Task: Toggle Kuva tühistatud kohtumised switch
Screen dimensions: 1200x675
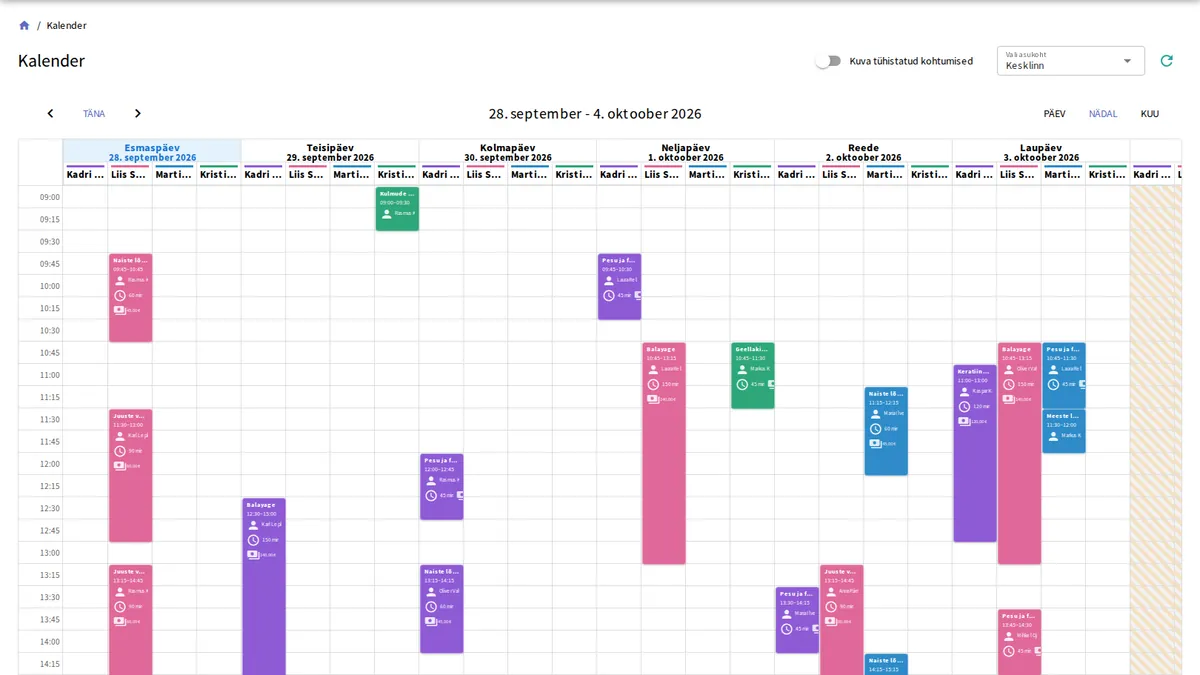Action: [x=827, y=61]
